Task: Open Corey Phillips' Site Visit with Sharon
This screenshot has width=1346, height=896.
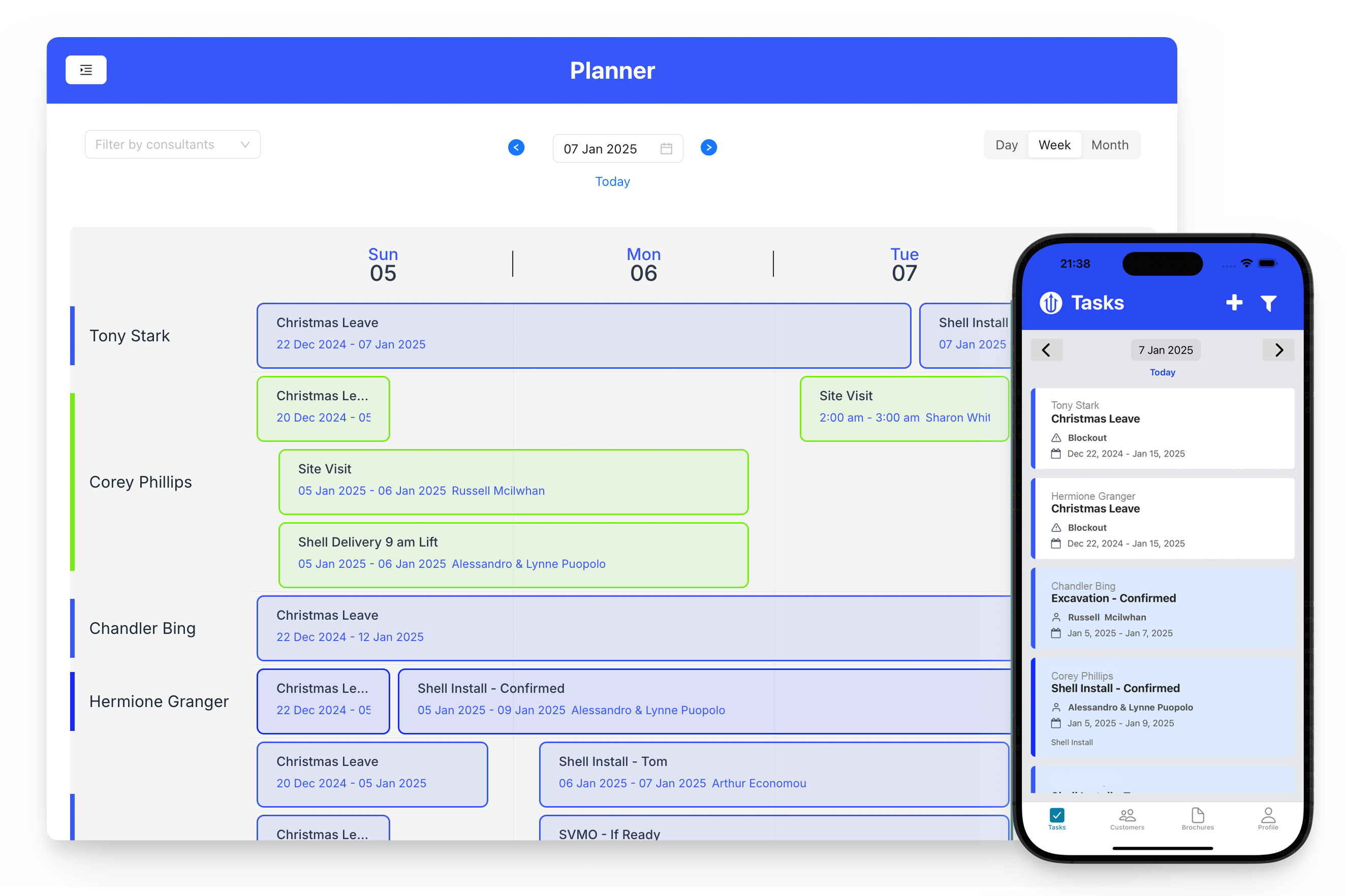Action: point(904,408)
